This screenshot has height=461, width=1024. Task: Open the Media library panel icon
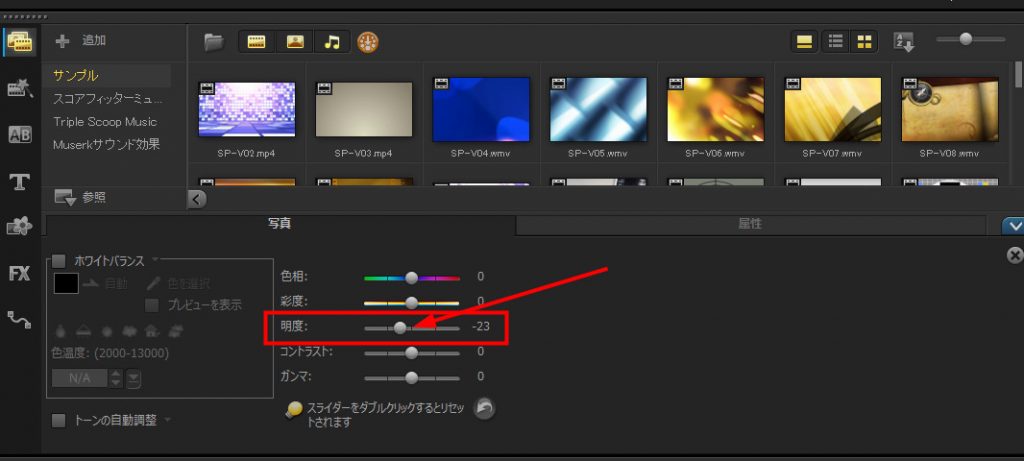click(20, 41)
